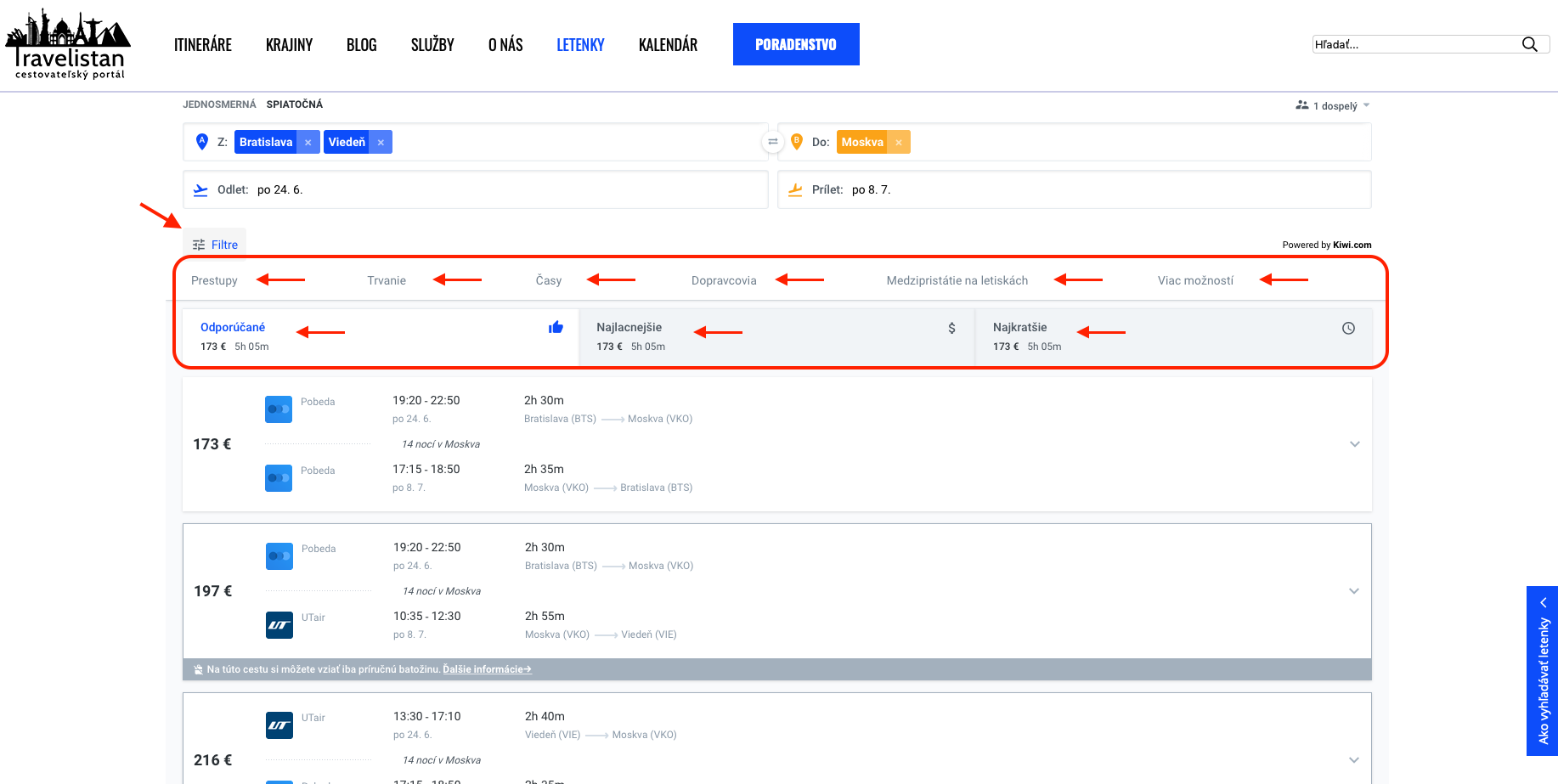Click the UTair logo in the 216 € result

tap(279, 725)
